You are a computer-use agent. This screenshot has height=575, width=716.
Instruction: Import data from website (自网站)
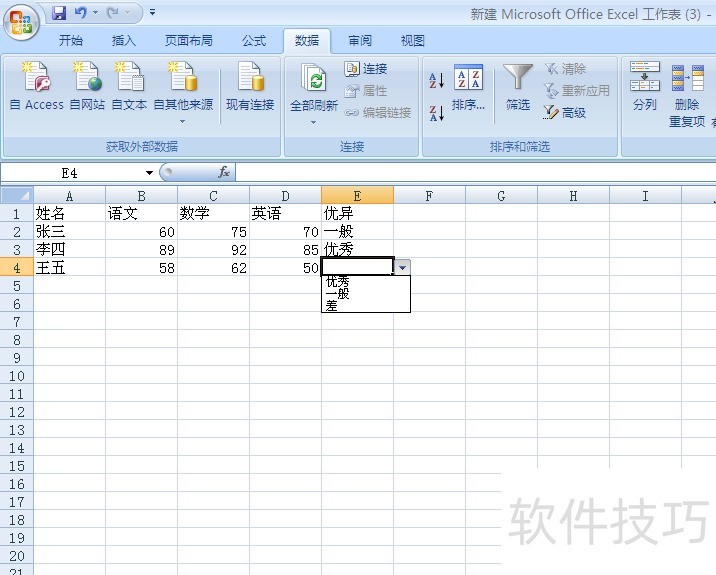(87, 86)
